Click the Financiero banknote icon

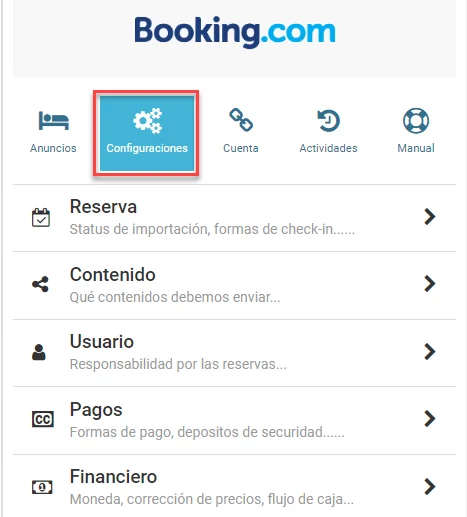[x=42, y=487]
